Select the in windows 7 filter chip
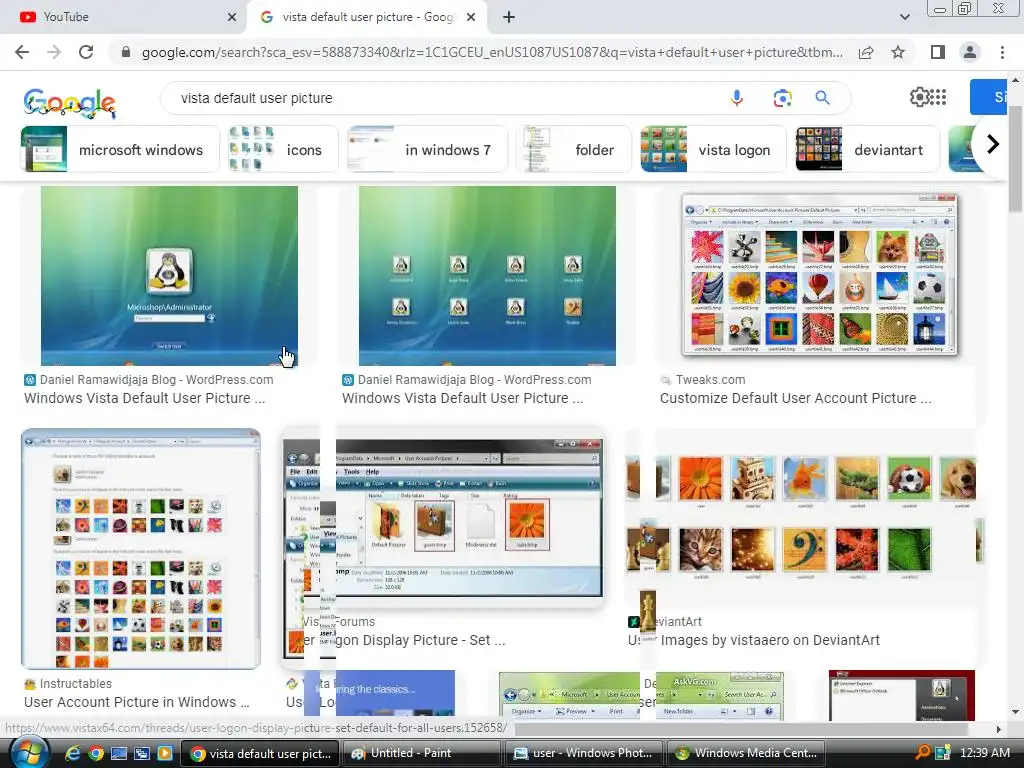Viewport: 1024px width, 768px height. 427,150
